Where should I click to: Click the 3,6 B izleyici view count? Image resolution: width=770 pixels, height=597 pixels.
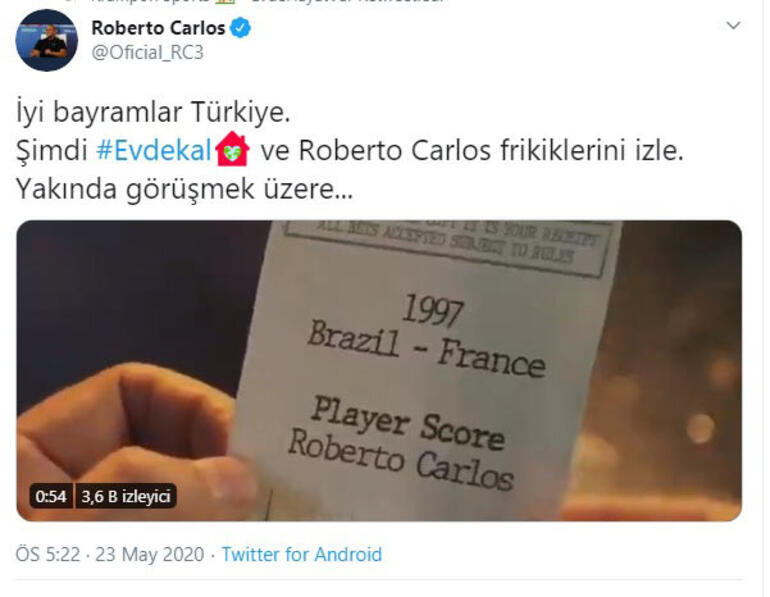click(x=126, y=496)
